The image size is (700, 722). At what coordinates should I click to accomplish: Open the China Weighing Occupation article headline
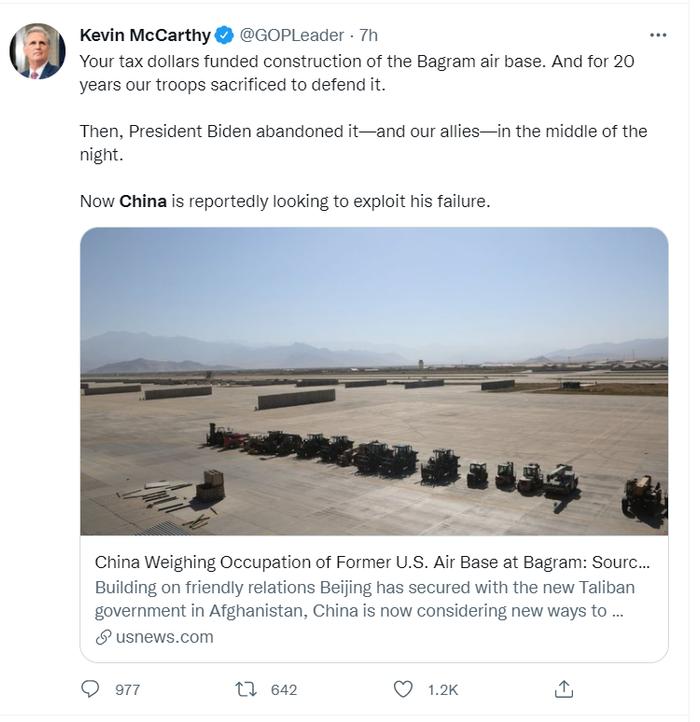click(x=372, y=562)
